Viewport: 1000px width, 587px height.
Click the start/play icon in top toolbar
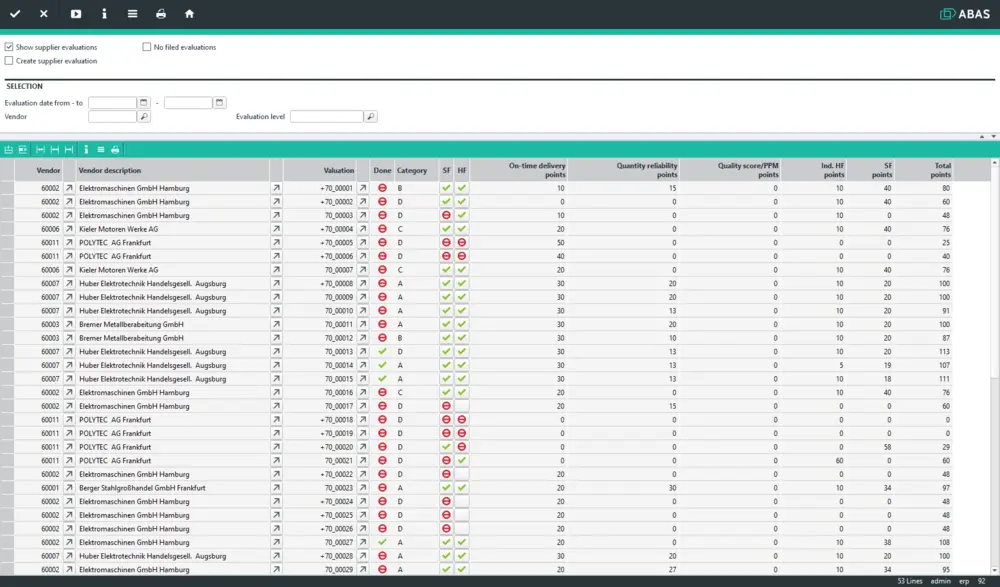pos(76,13)
